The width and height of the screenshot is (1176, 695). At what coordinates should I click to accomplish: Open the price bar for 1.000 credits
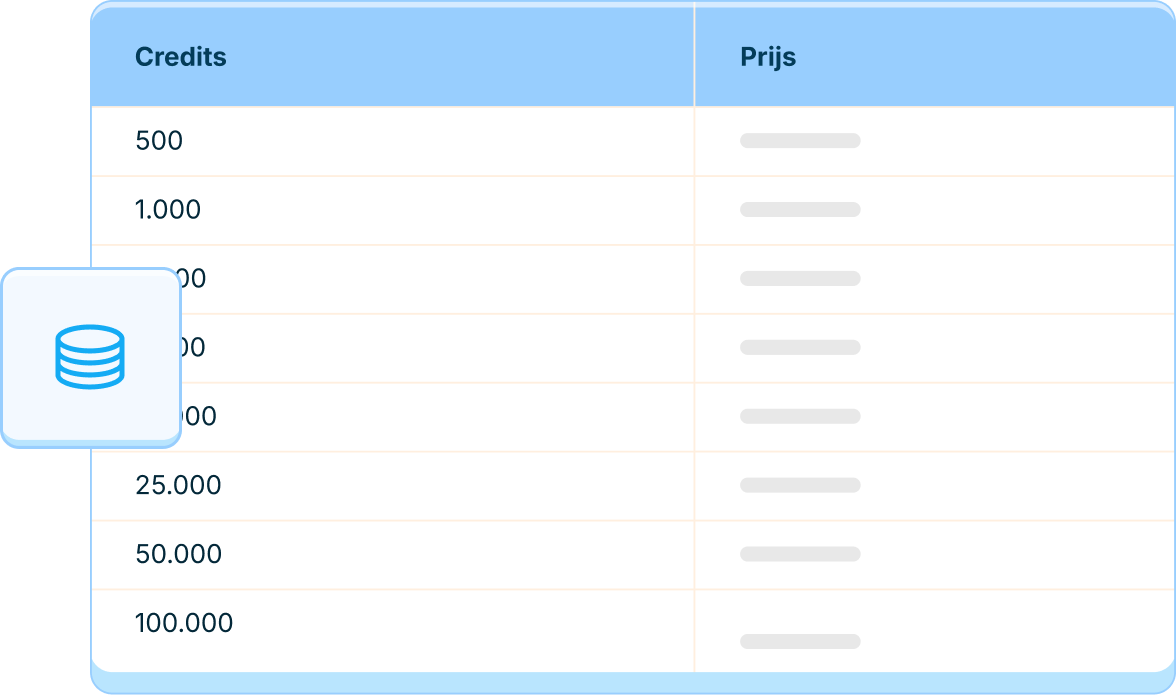click(800, 210)
